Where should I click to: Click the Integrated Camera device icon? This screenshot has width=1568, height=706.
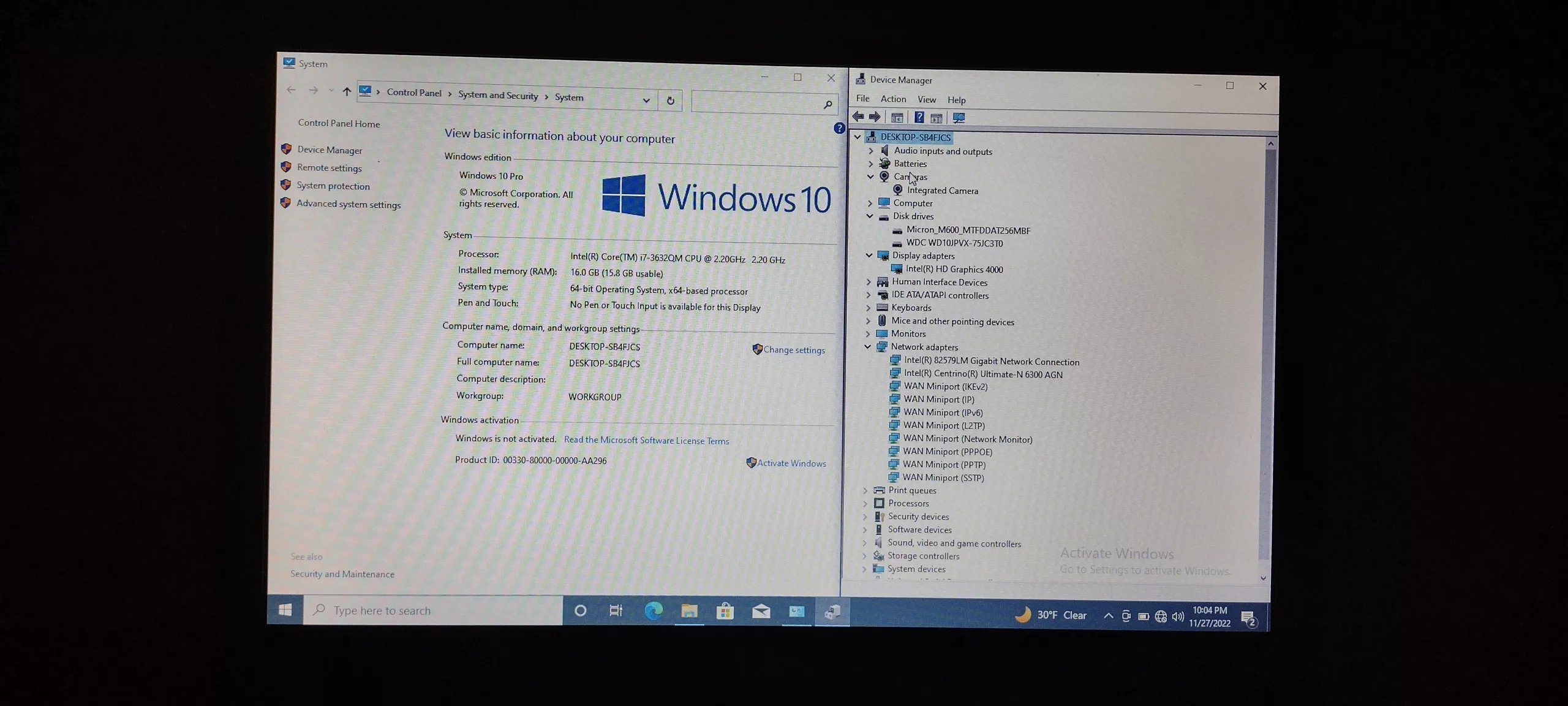(898, 190)
